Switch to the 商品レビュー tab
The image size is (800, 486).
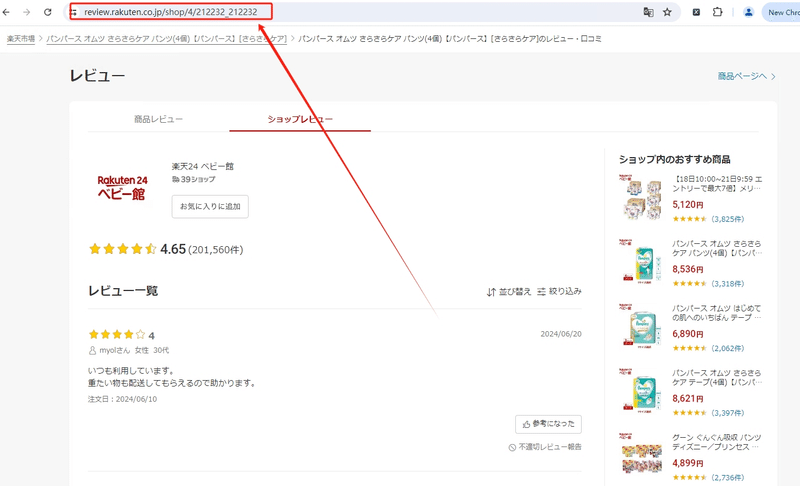click(x=158, y=119)
